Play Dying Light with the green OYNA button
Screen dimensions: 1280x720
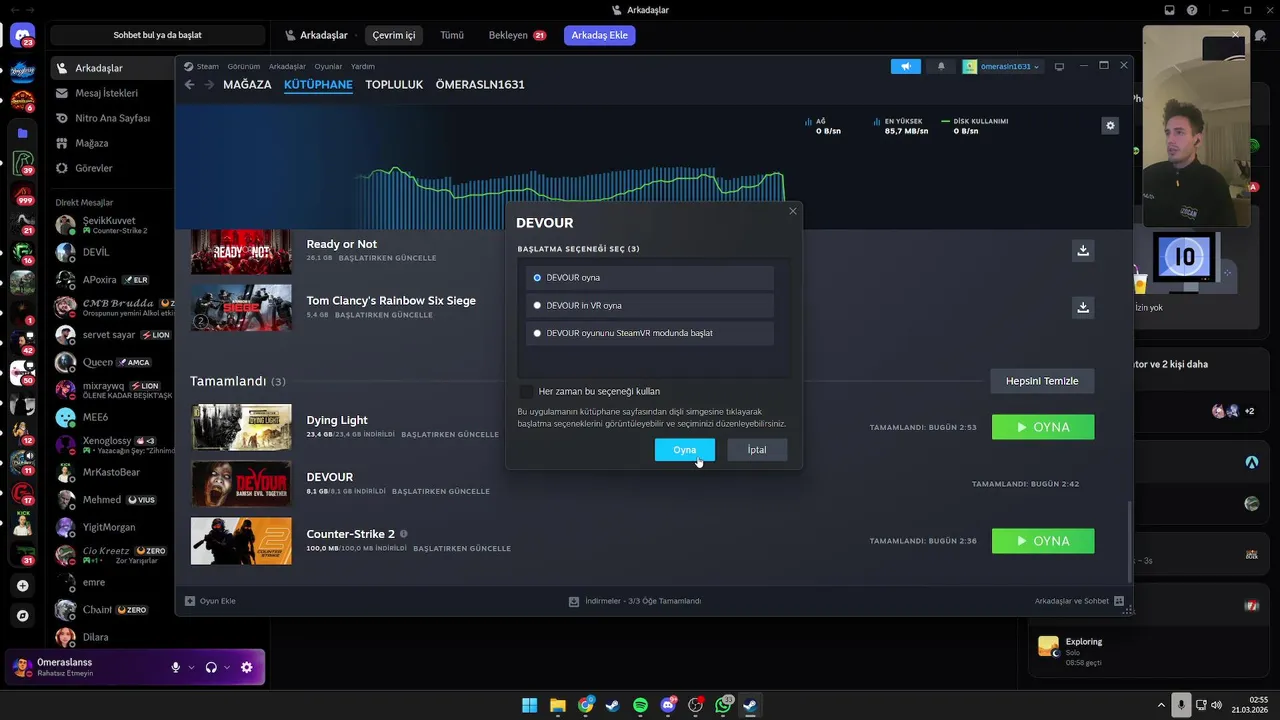[1043, 427]
